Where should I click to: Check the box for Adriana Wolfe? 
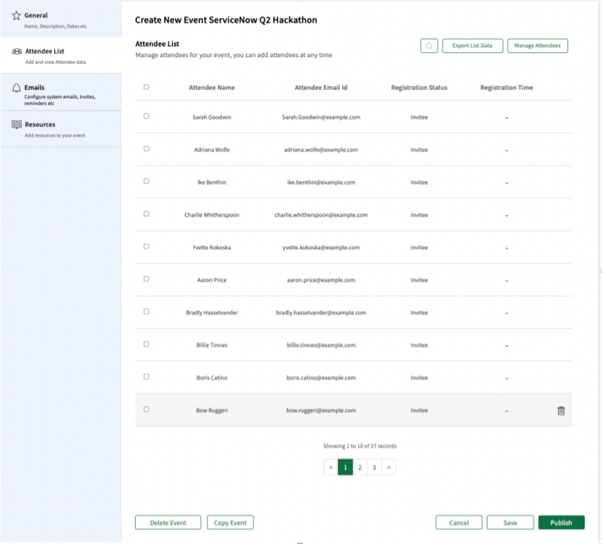click(146, 149)
